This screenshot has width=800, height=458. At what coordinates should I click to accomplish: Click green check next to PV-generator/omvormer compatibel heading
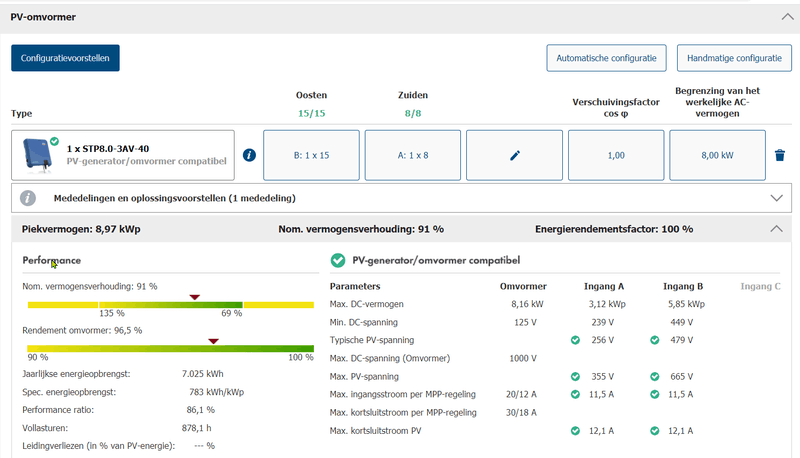tap(338, 261)
